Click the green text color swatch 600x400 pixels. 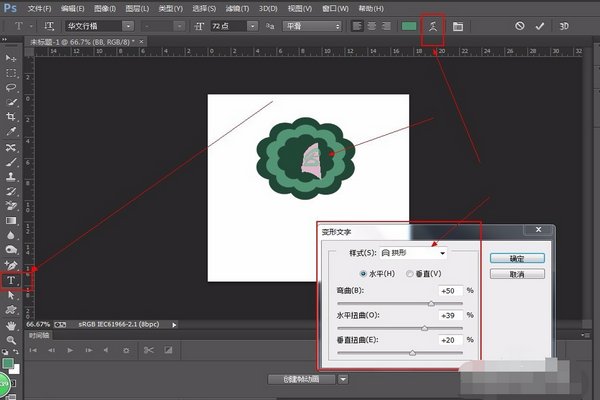[409, 26]
